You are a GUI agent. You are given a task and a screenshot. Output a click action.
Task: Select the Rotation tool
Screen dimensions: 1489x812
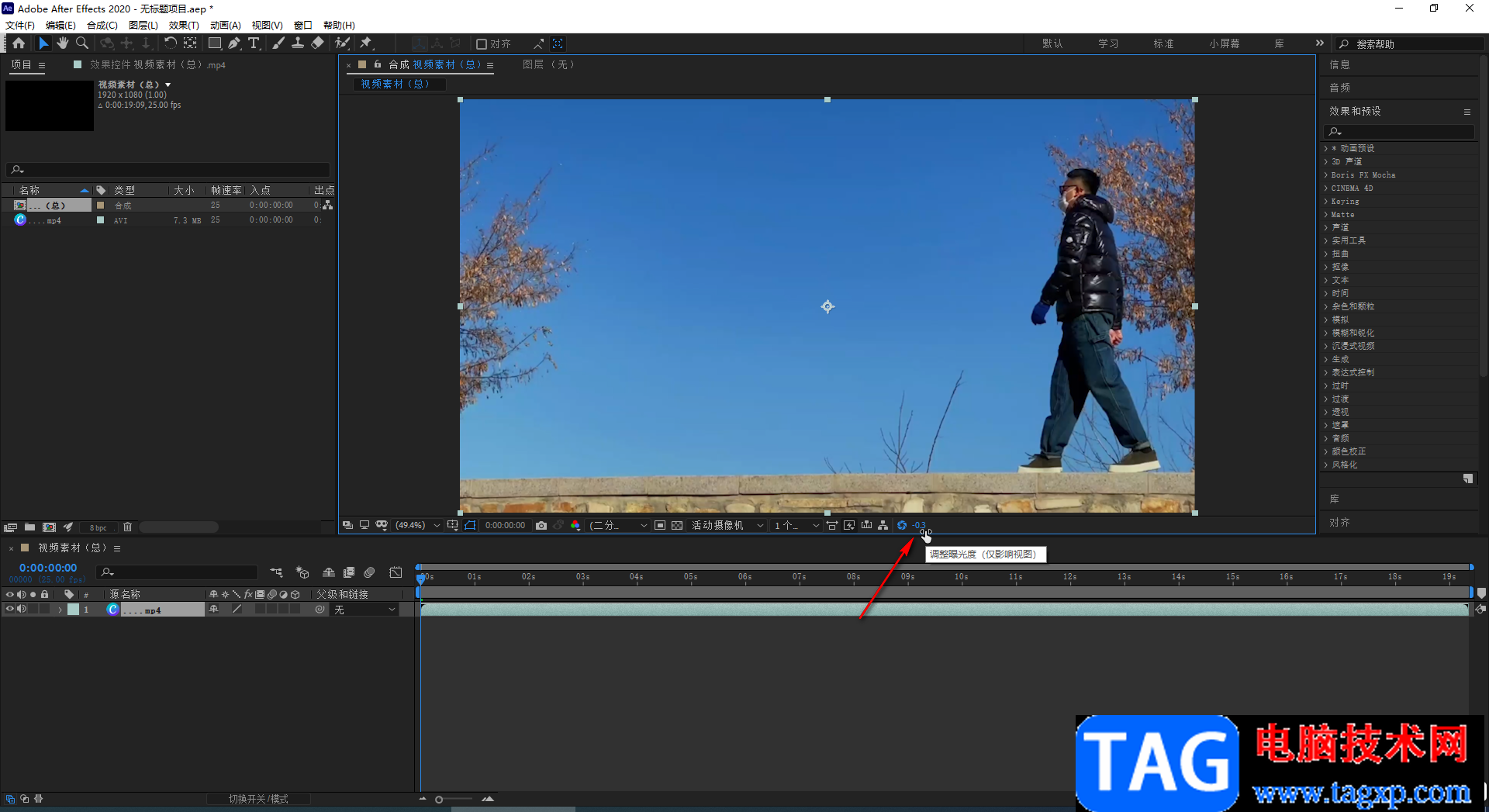tap(170, 43)
